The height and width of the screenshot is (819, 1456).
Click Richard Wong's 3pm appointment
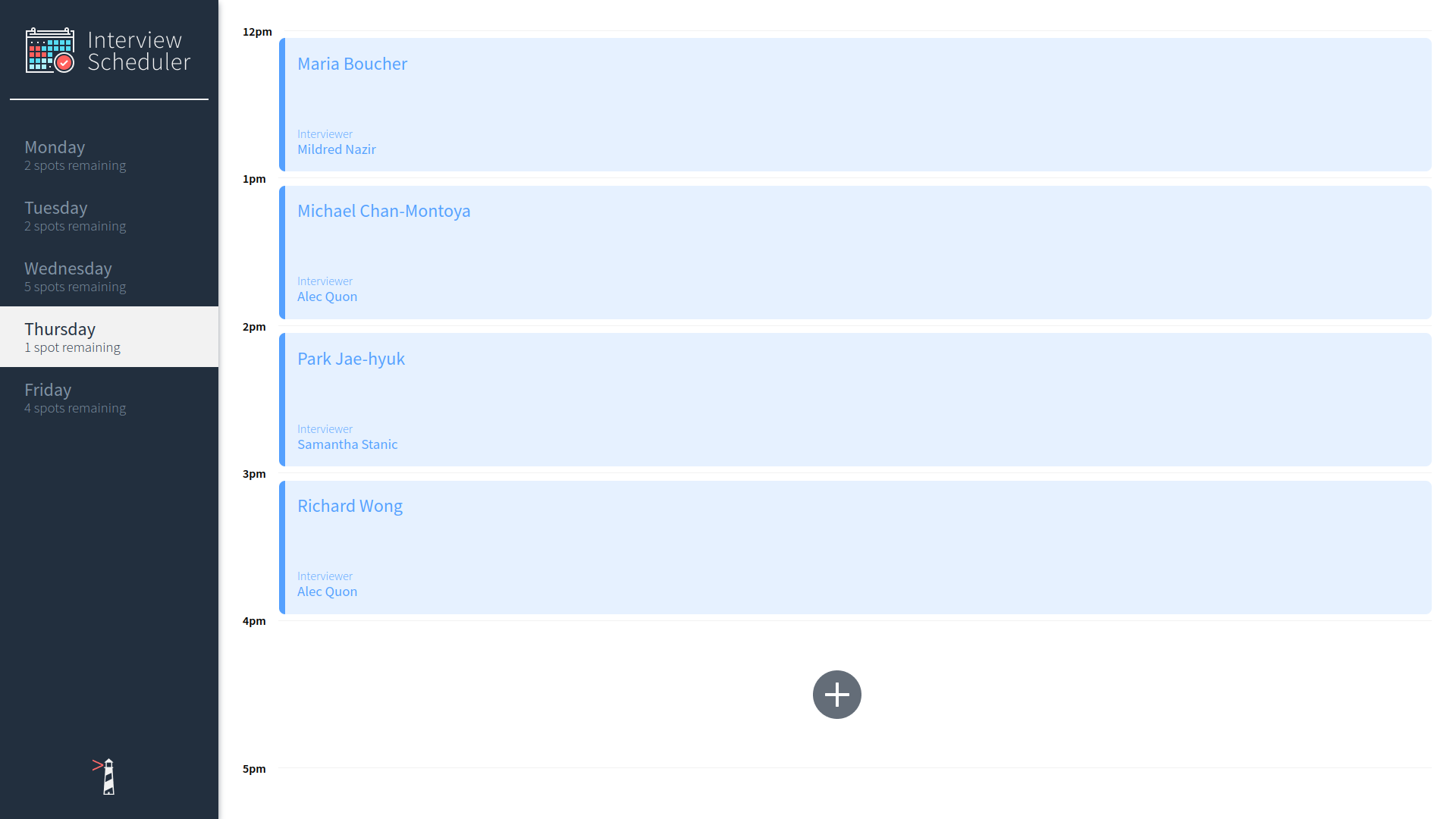tap(855, 547)
